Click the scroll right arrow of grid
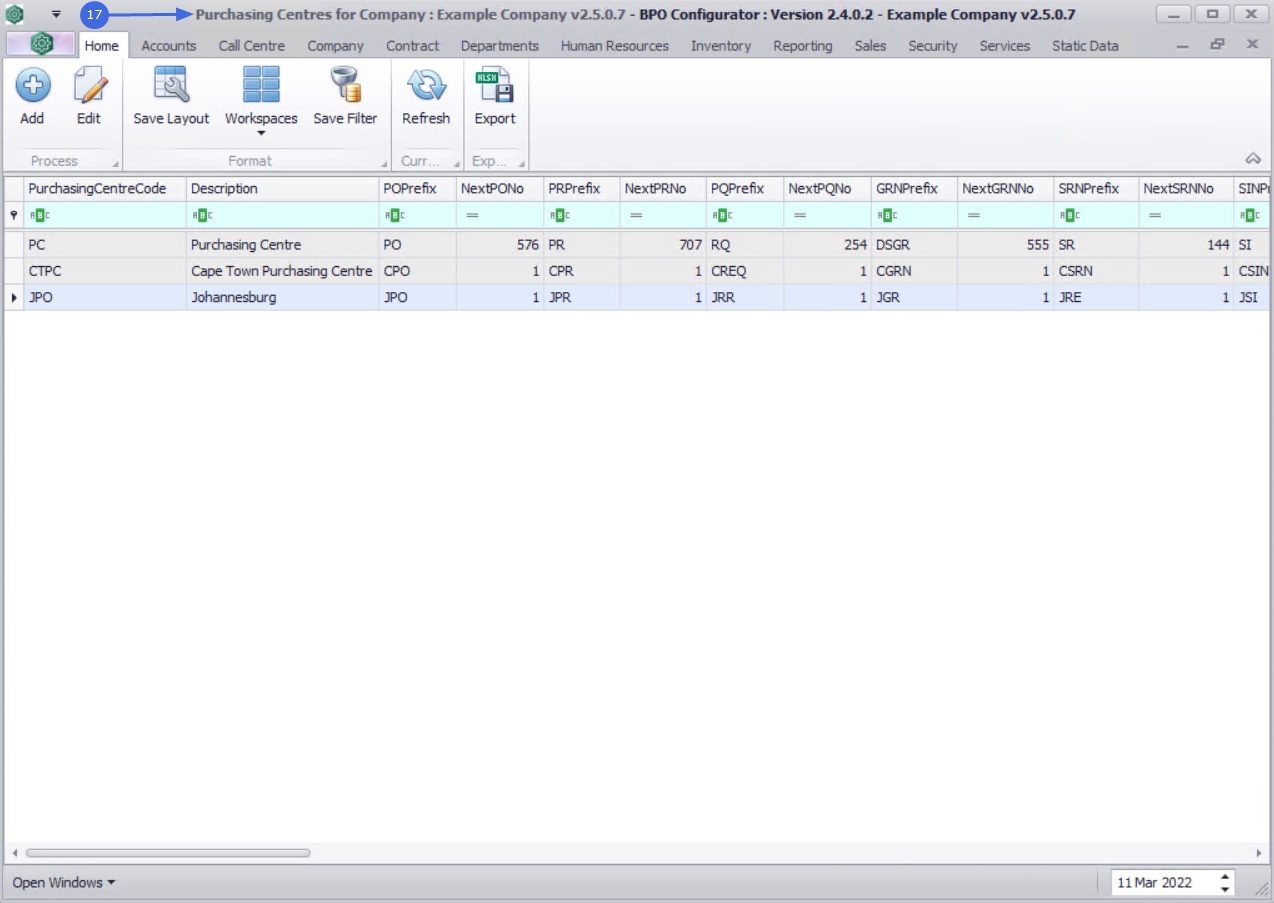The width and height of the screenshot is (1274, 903). (1259, 853)
